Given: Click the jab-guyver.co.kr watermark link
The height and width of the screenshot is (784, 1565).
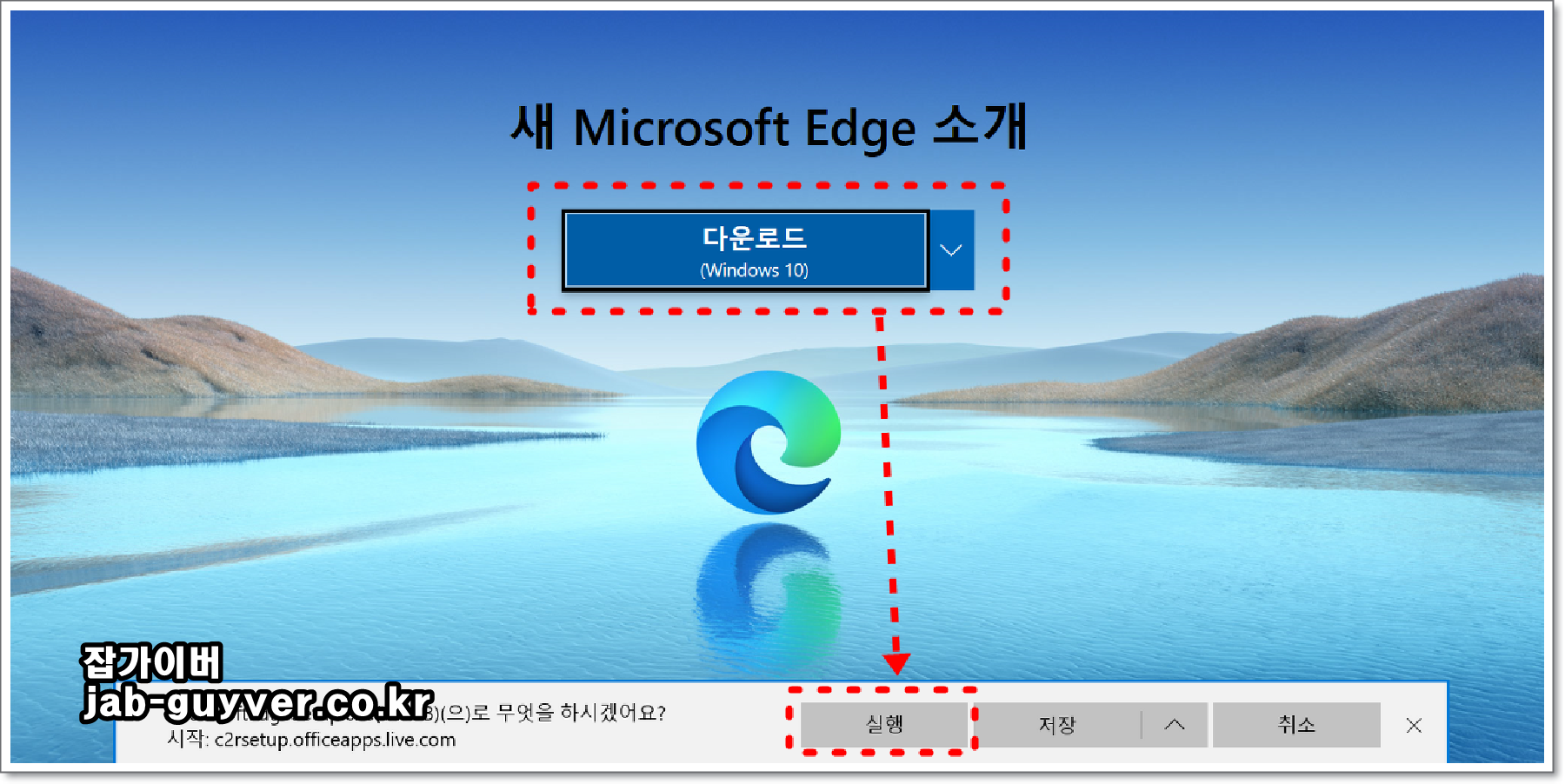Looking at the screenshot, I should point(257,702).
